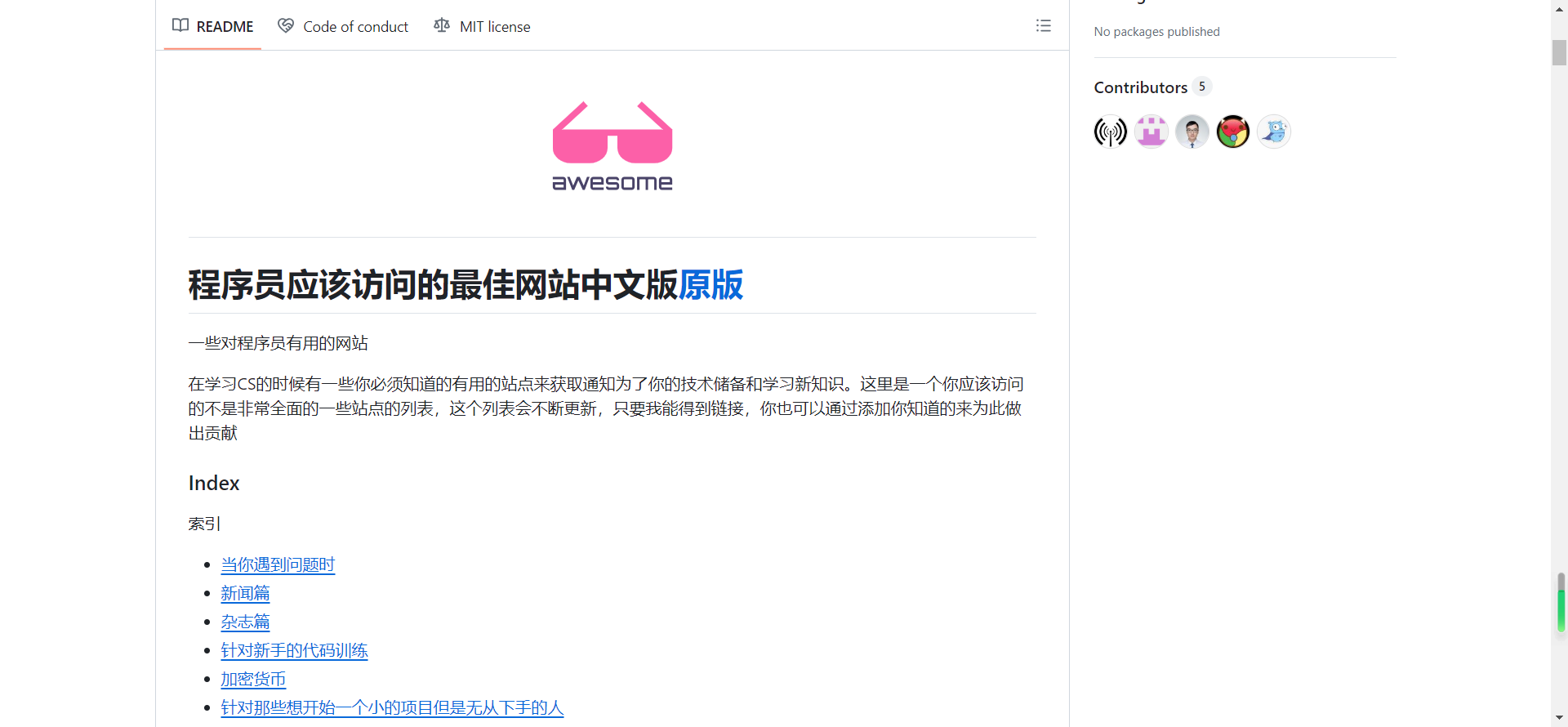
Task: Open the blue bird contributor avatar
Action: pos(1274,132)
